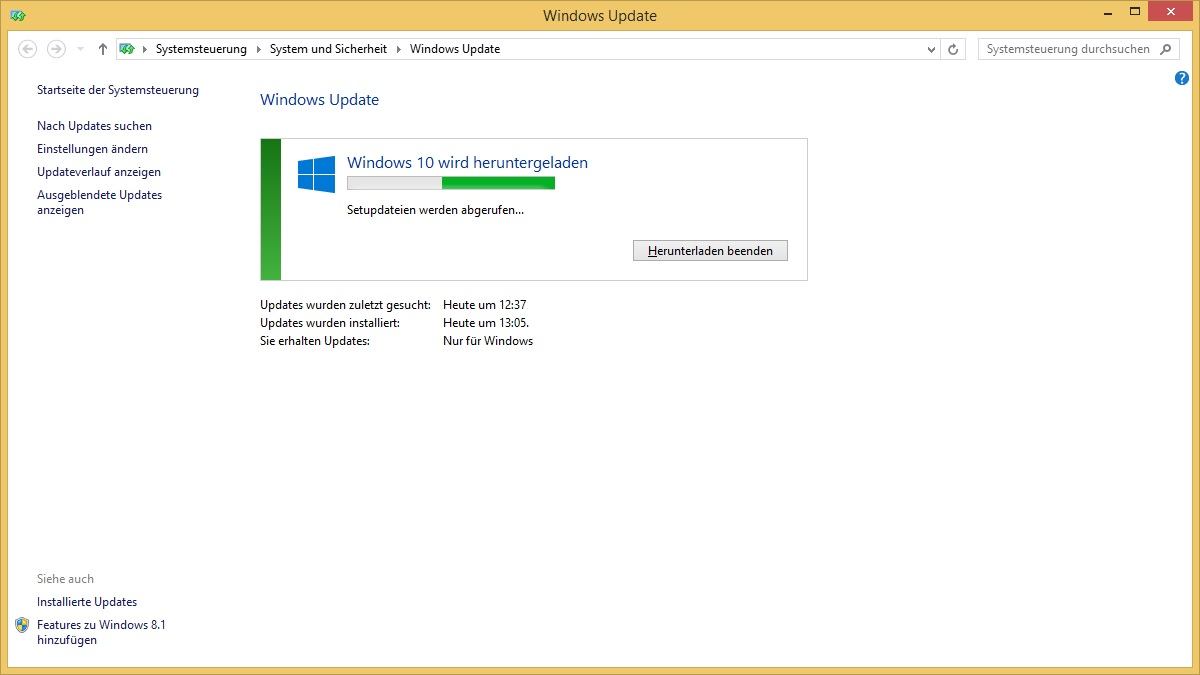Viewport: 1200px width, 675px height.
Task: Click the Setupdateien werden abgerufen status text
Action: [435, 210]
